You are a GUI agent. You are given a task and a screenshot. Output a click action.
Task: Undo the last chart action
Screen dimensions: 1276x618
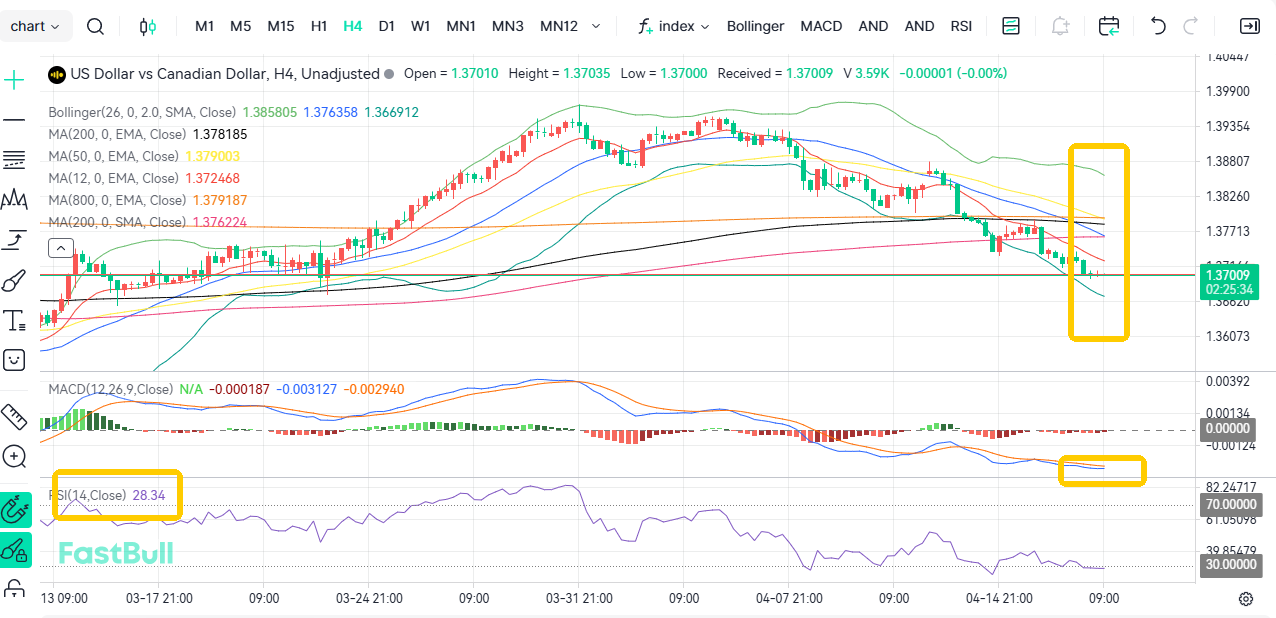[1157, 27]
